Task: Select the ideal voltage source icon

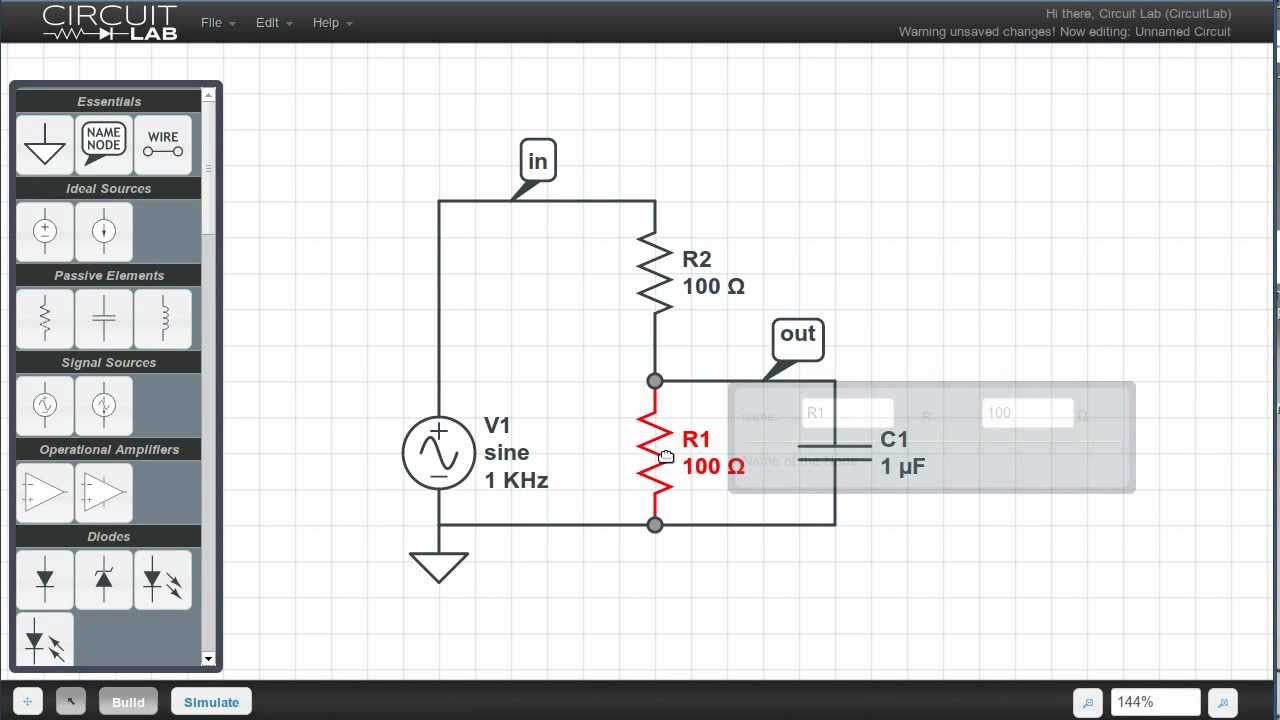Action: (x=45, y=231)
